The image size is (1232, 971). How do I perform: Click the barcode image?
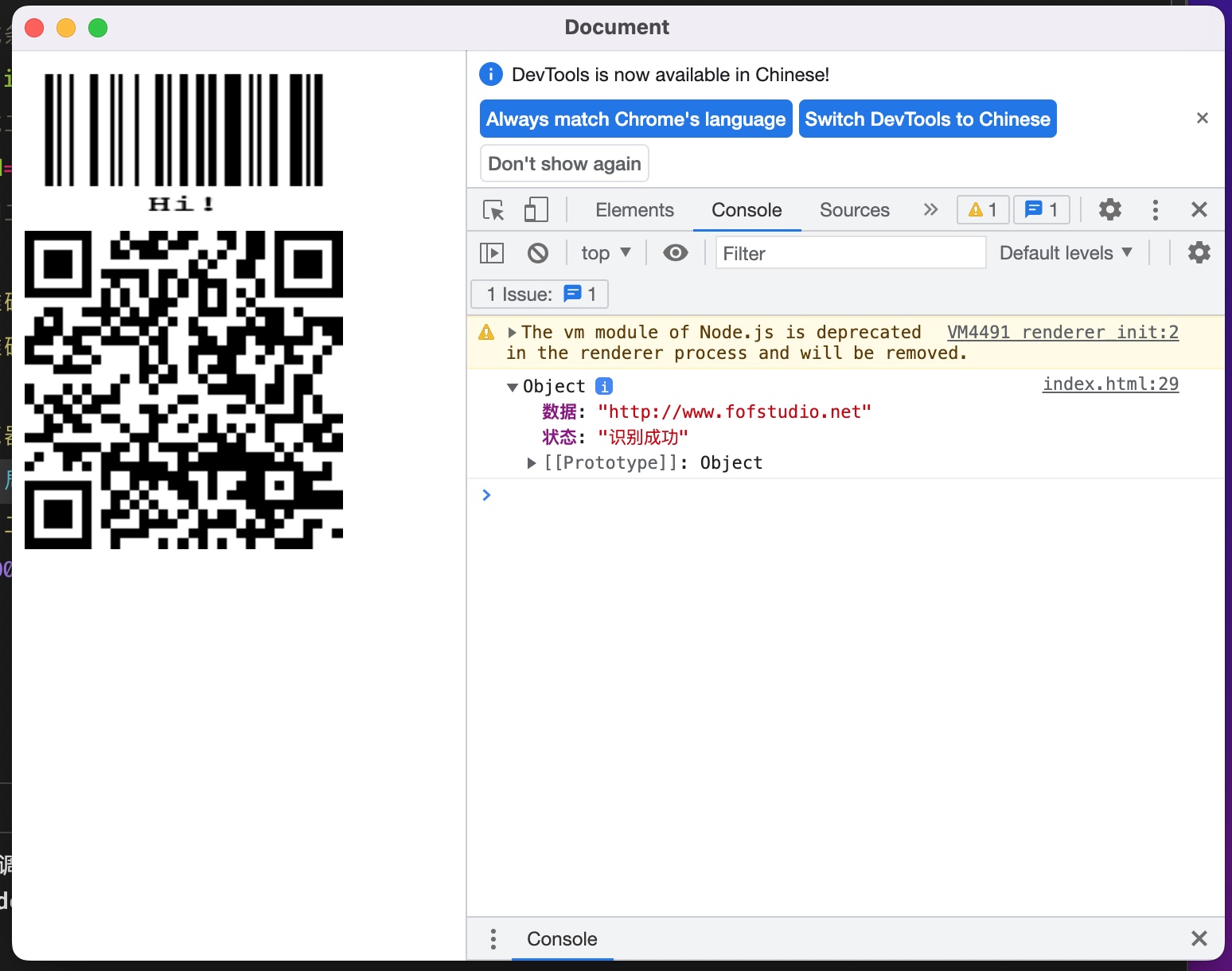pos(184,142)
